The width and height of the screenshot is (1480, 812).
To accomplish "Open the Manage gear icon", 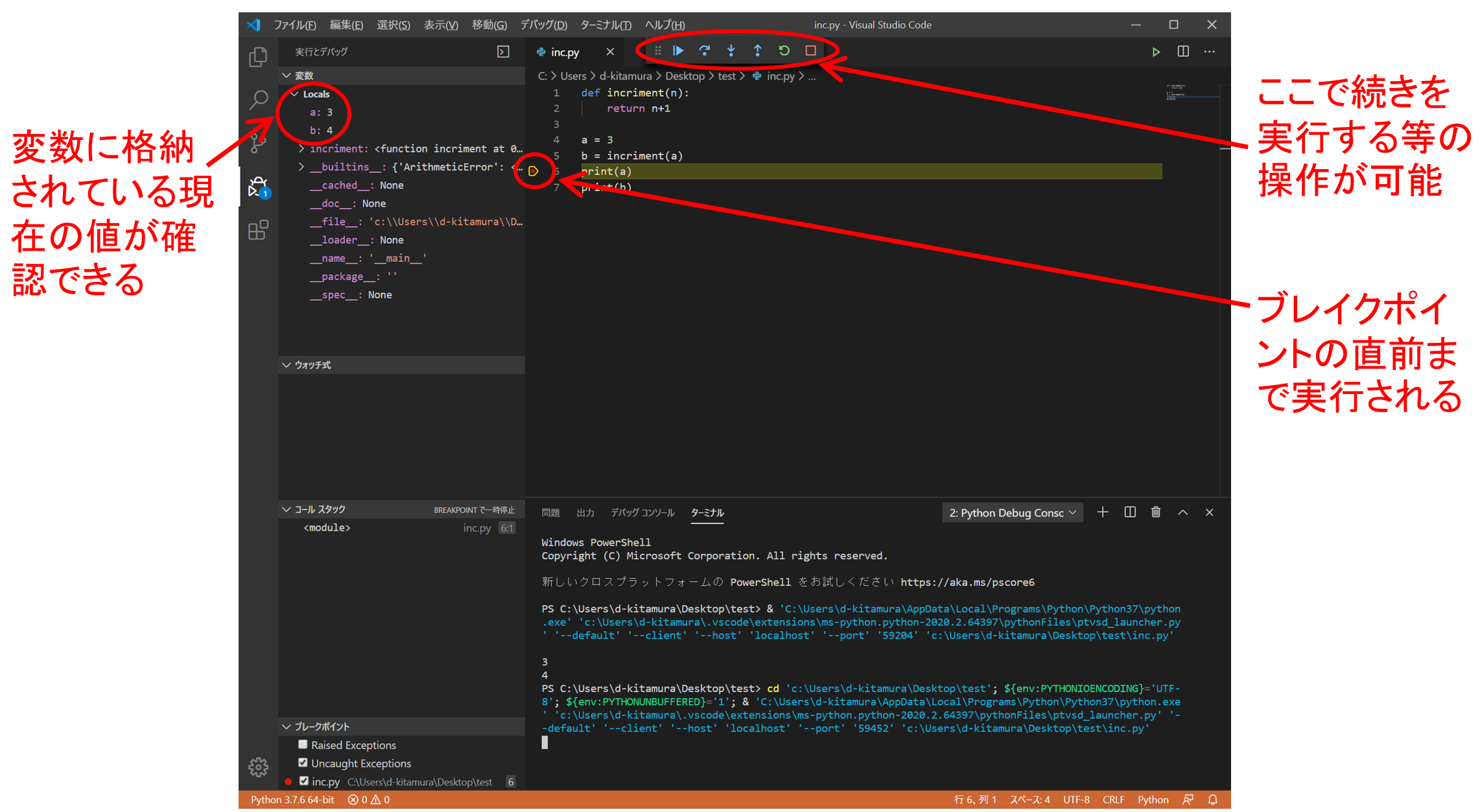I will 258,767.
